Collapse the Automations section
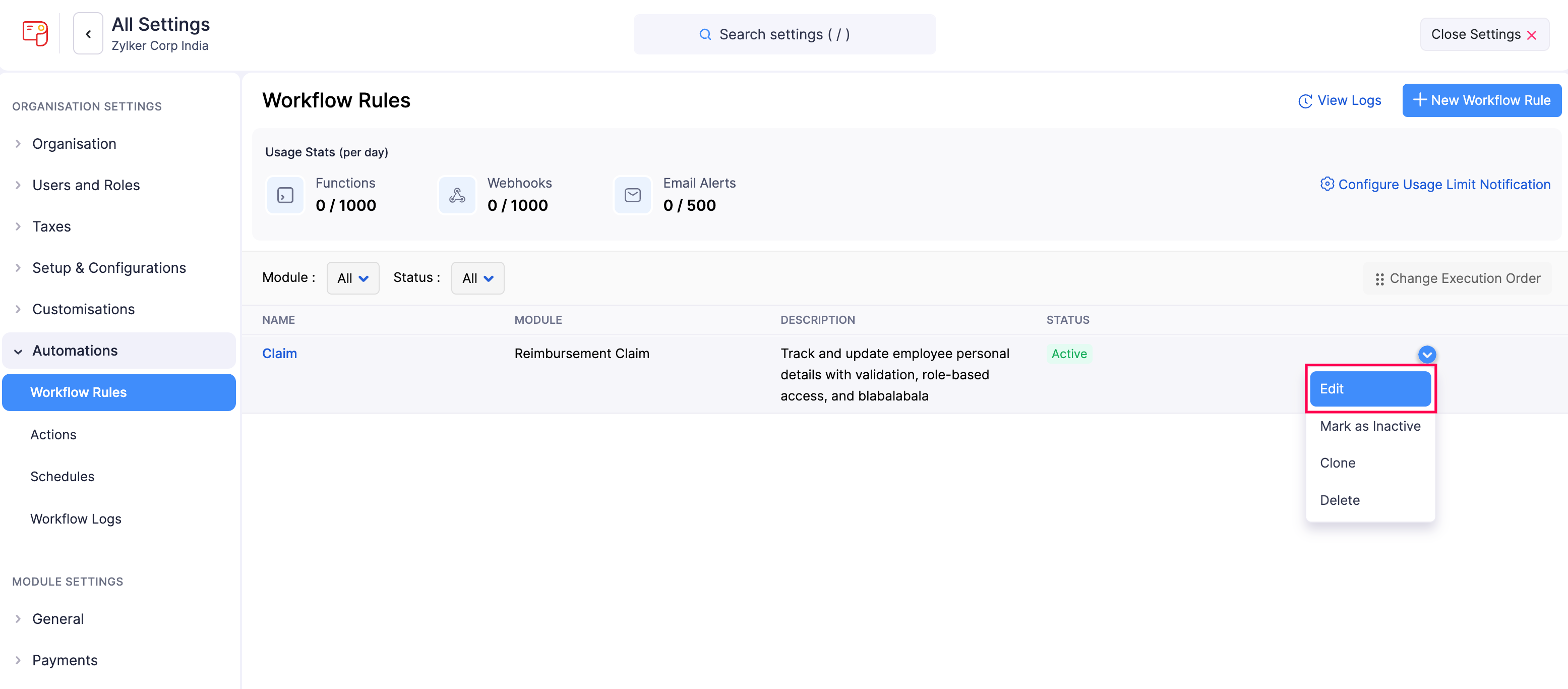The image size is (1568, 689). (x=119, y=351)
